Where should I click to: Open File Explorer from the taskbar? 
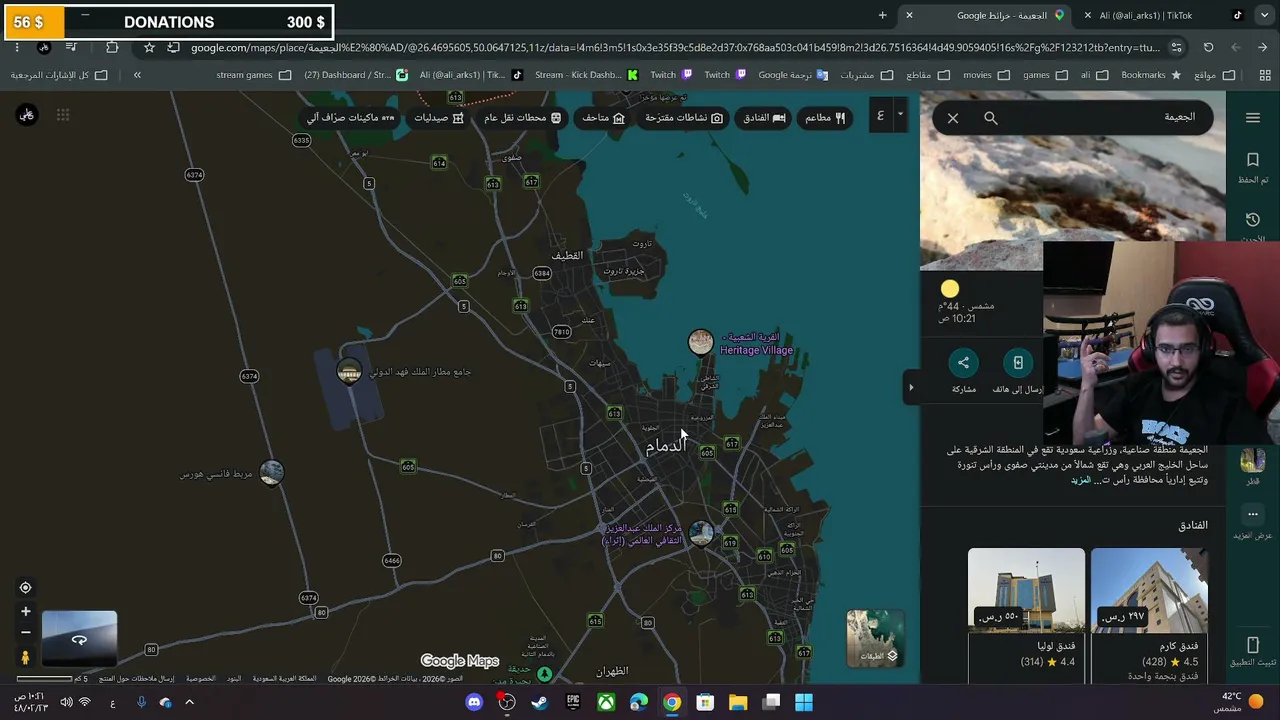tap(738, 702)
